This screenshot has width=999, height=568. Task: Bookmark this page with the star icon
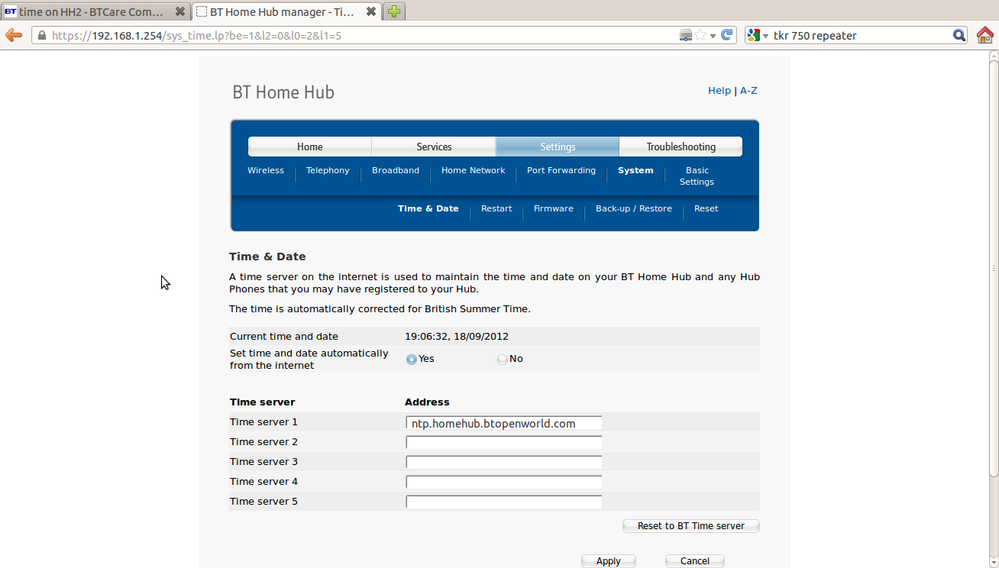[x=701, y=36]
